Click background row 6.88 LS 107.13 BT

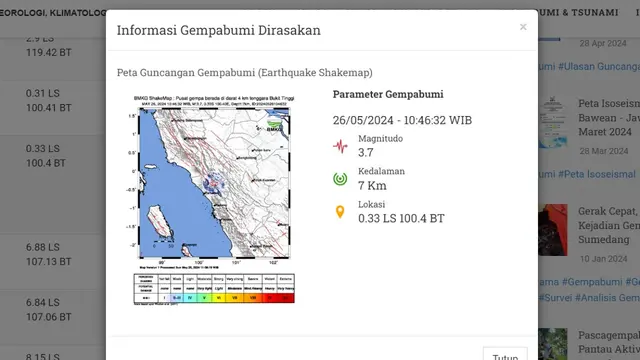pos(49,254)
